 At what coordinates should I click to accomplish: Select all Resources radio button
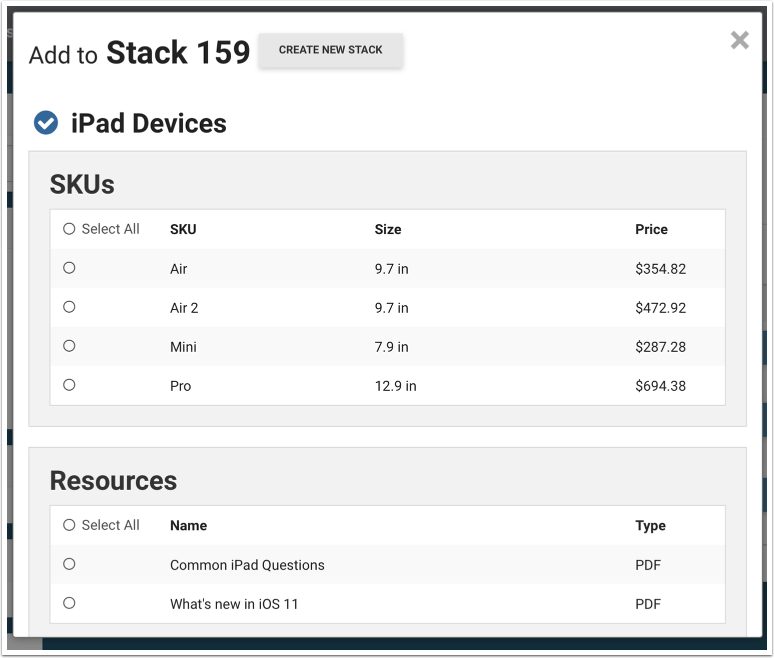(69, 525)
